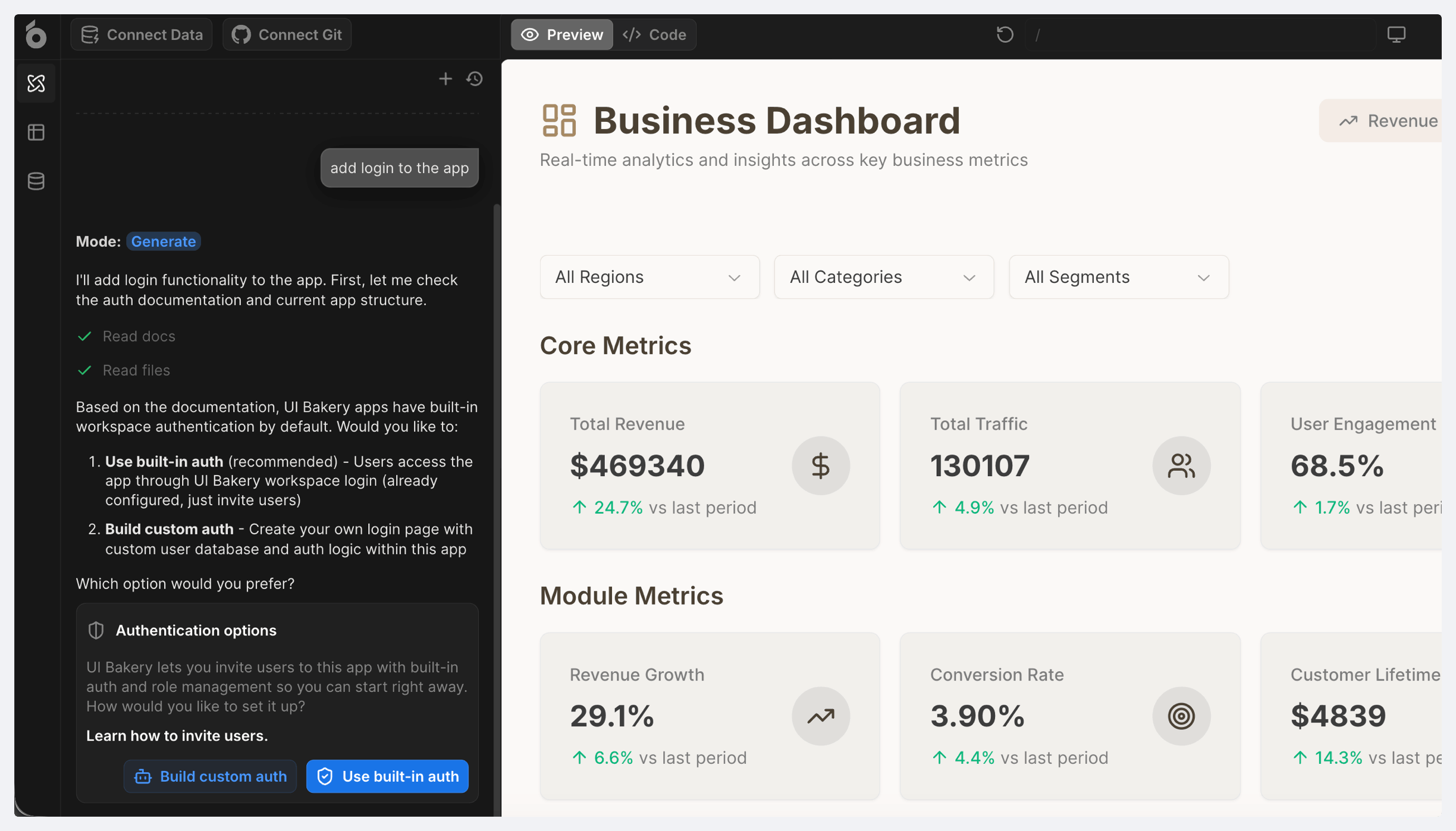The image size is (1456, 831).
Task: Open chat history clock icon
Action: [475, 78]
